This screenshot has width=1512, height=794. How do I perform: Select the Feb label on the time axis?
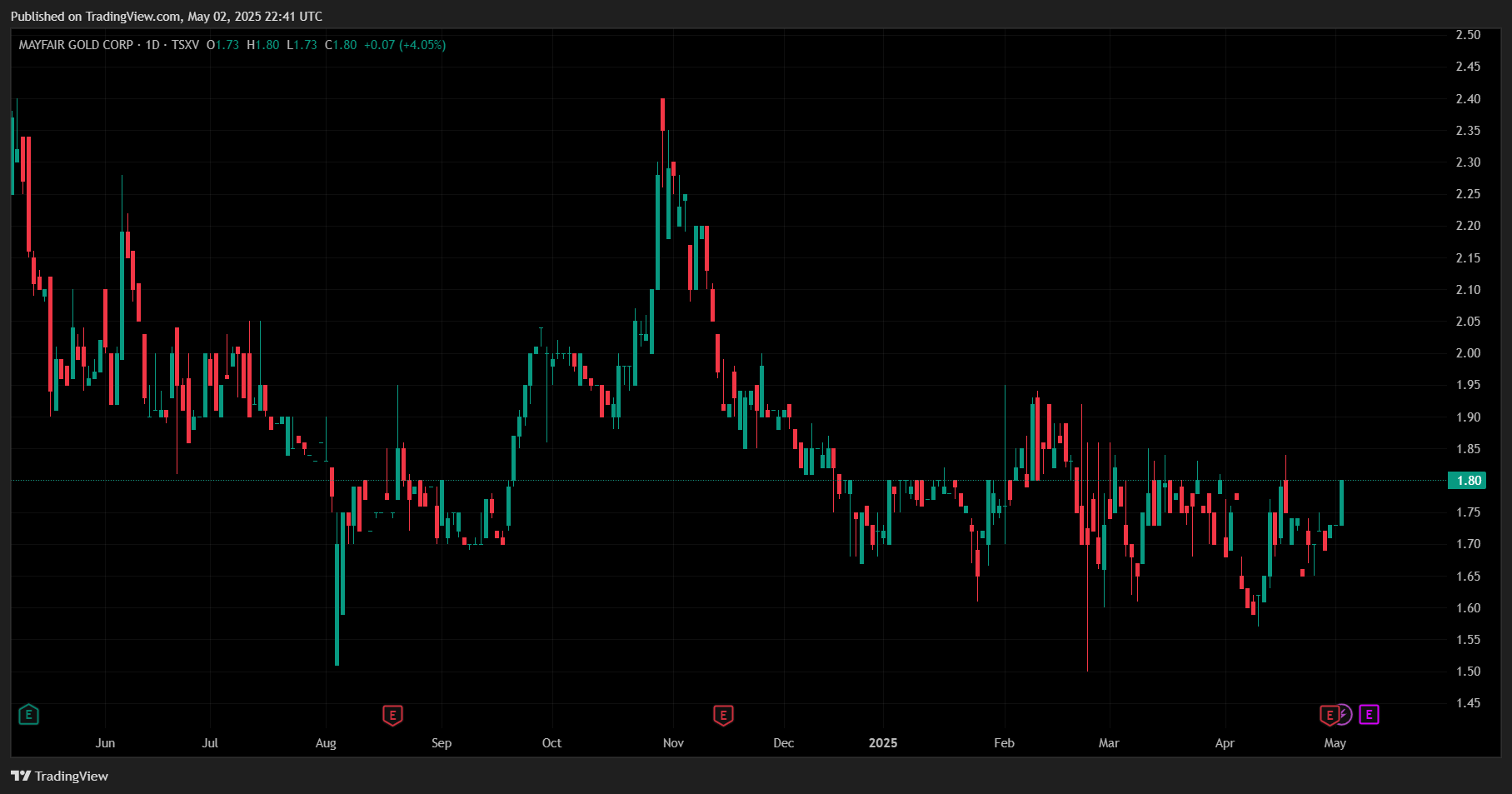1005,743
